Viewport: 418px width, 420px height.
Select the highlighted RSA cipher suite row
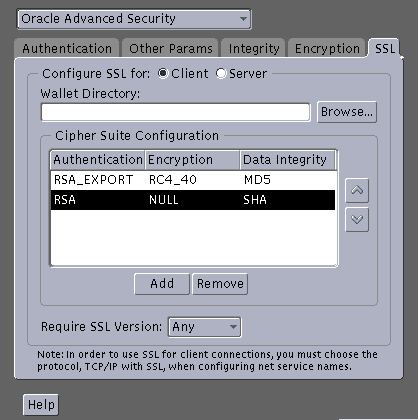(193, 200)
